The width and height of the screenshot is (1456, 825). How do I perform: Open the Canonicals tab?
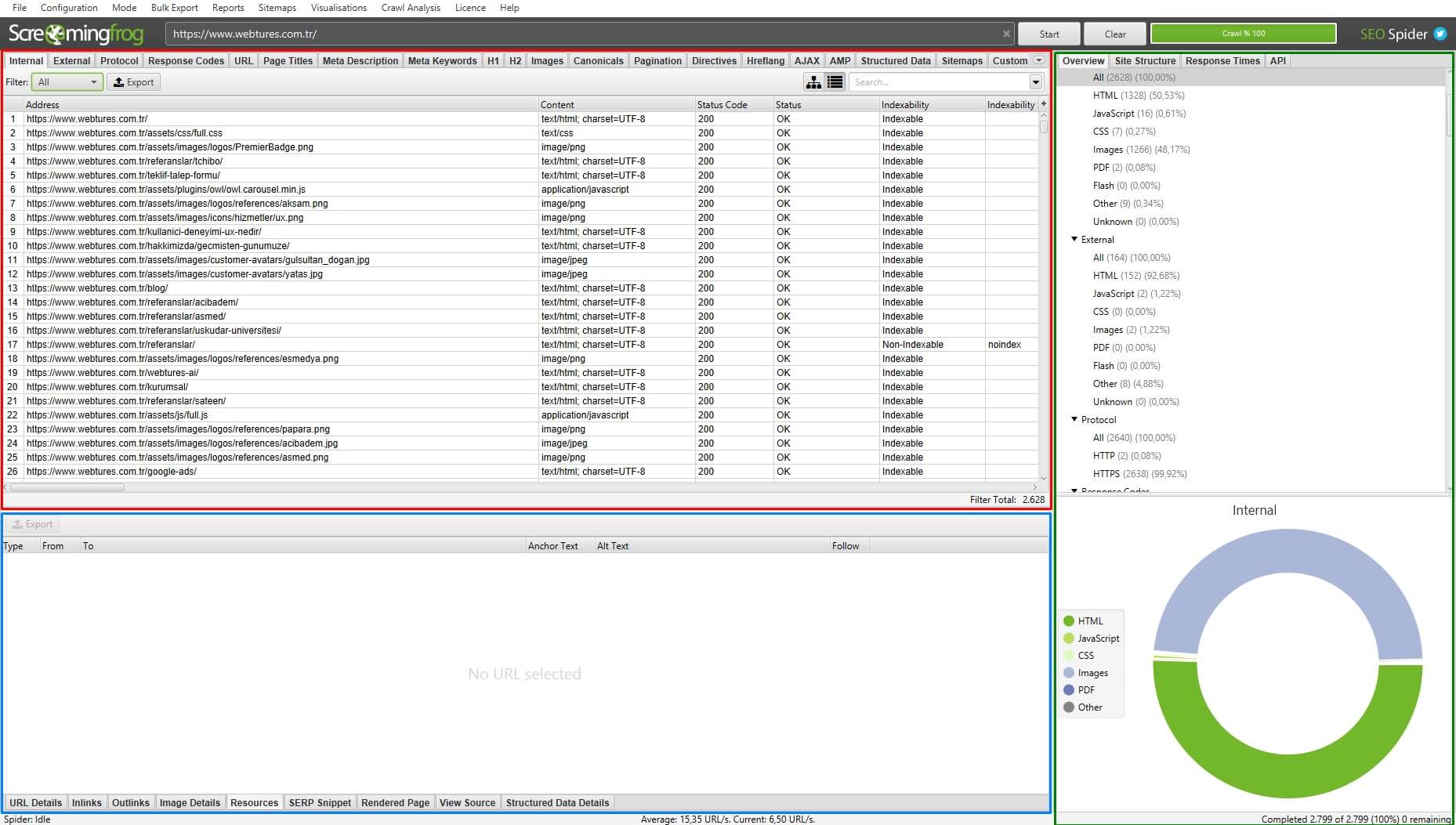tap(598, 60)
